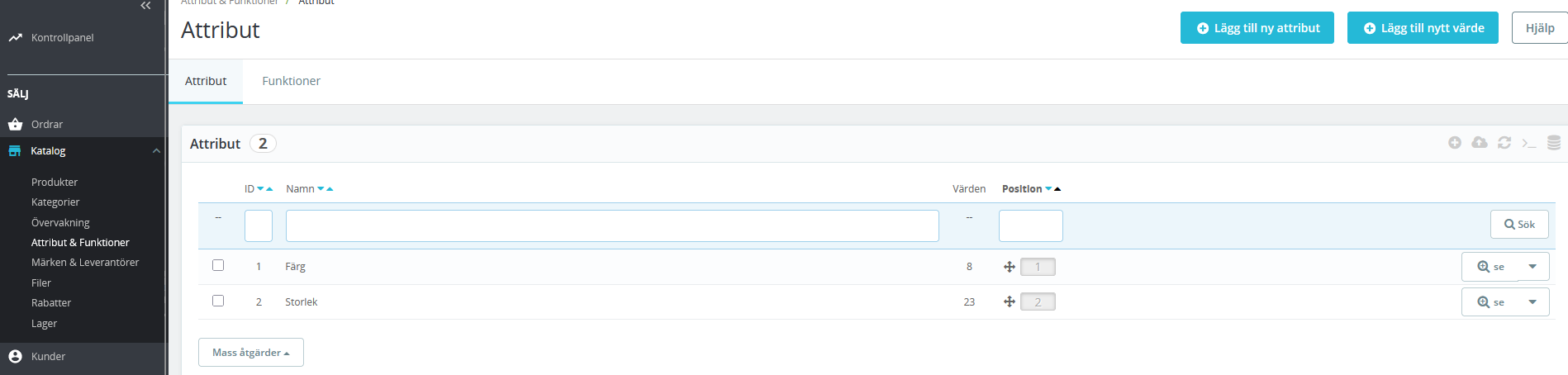Select the Storlek row checkbox
Image resolution: width=1568 pixels, height=375 pixels.
click(x=218, y=301)
